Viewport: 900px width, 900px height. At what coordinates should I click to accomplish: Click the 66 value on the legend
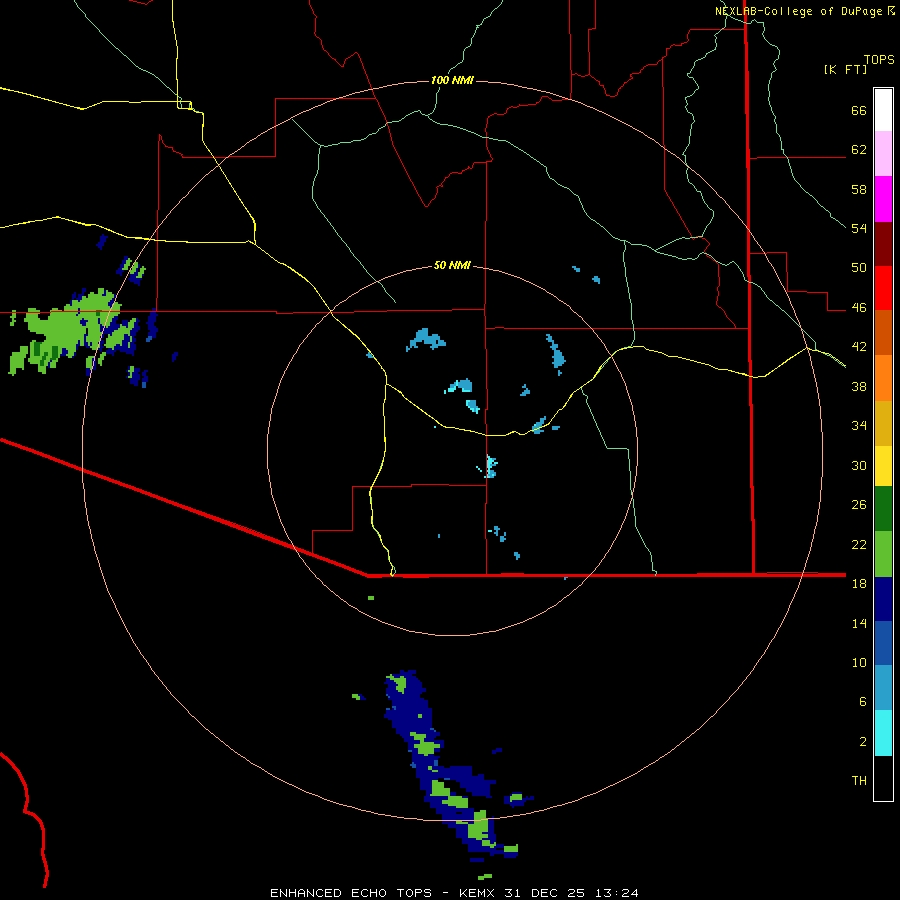[x=859, y=110]
